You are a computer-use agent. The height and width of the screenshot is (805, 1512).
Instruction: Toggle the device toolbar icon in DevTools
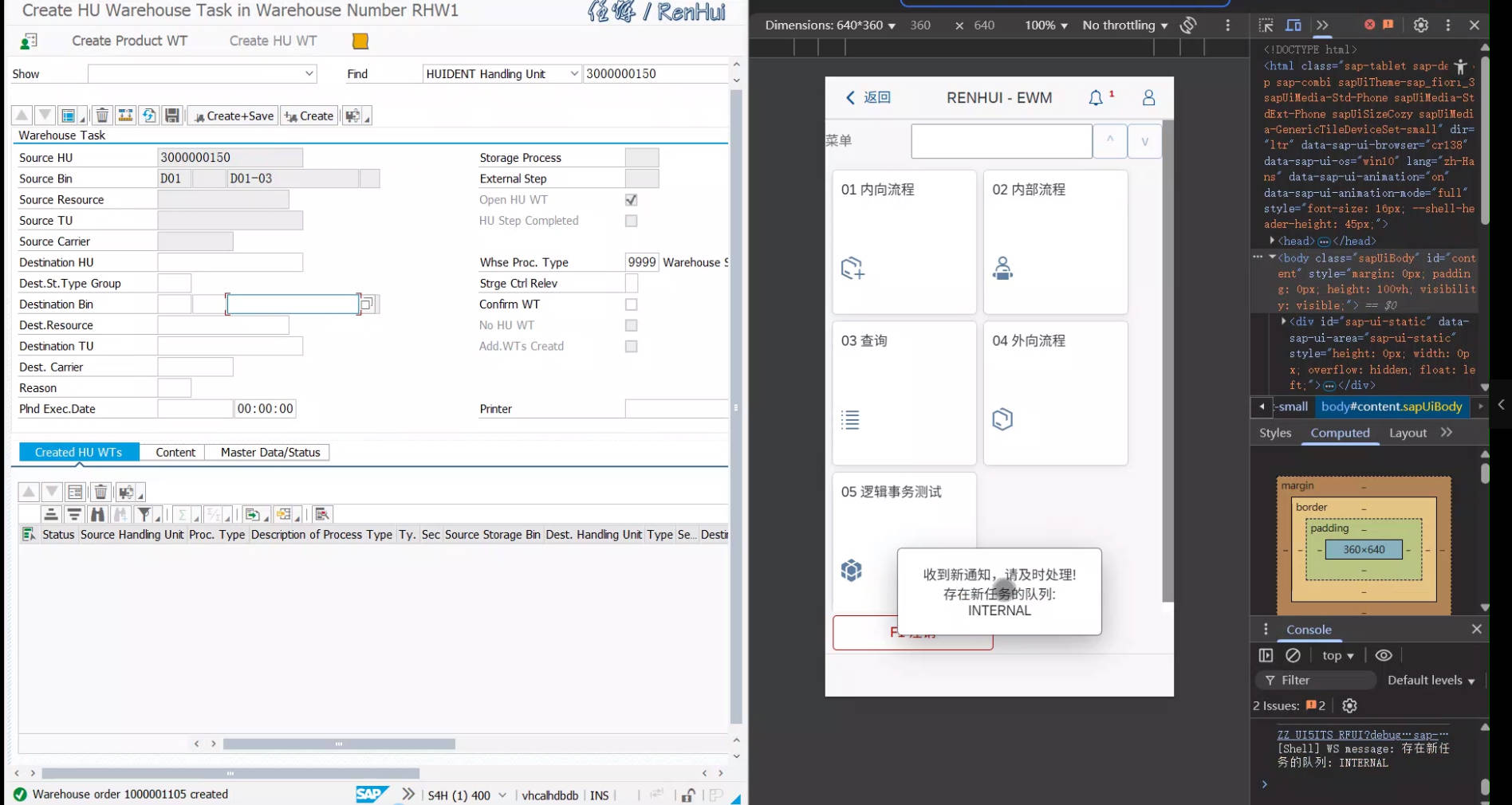pos(1293,26)
